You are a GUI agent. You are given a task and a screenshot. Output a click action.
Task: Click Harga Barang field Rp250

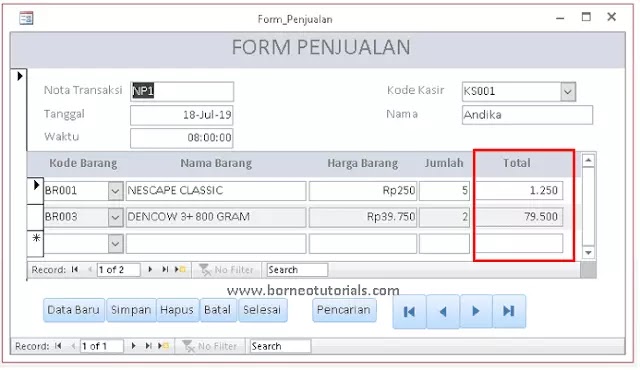point(363,191)
